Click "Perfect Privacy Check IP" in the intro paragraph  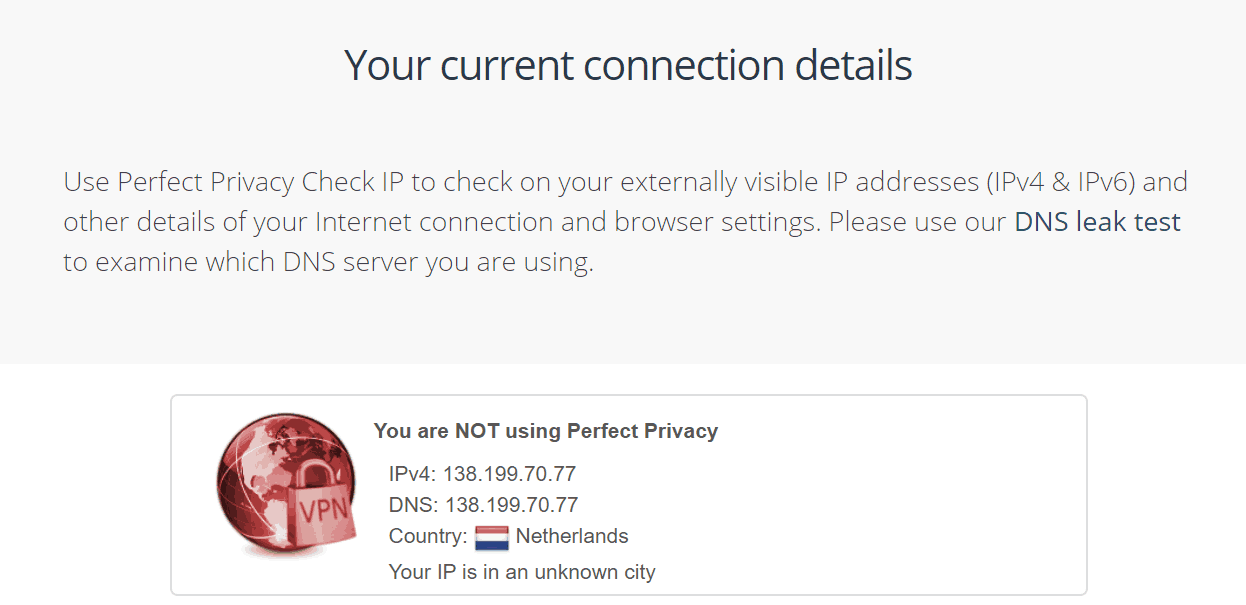pos(260,182)
